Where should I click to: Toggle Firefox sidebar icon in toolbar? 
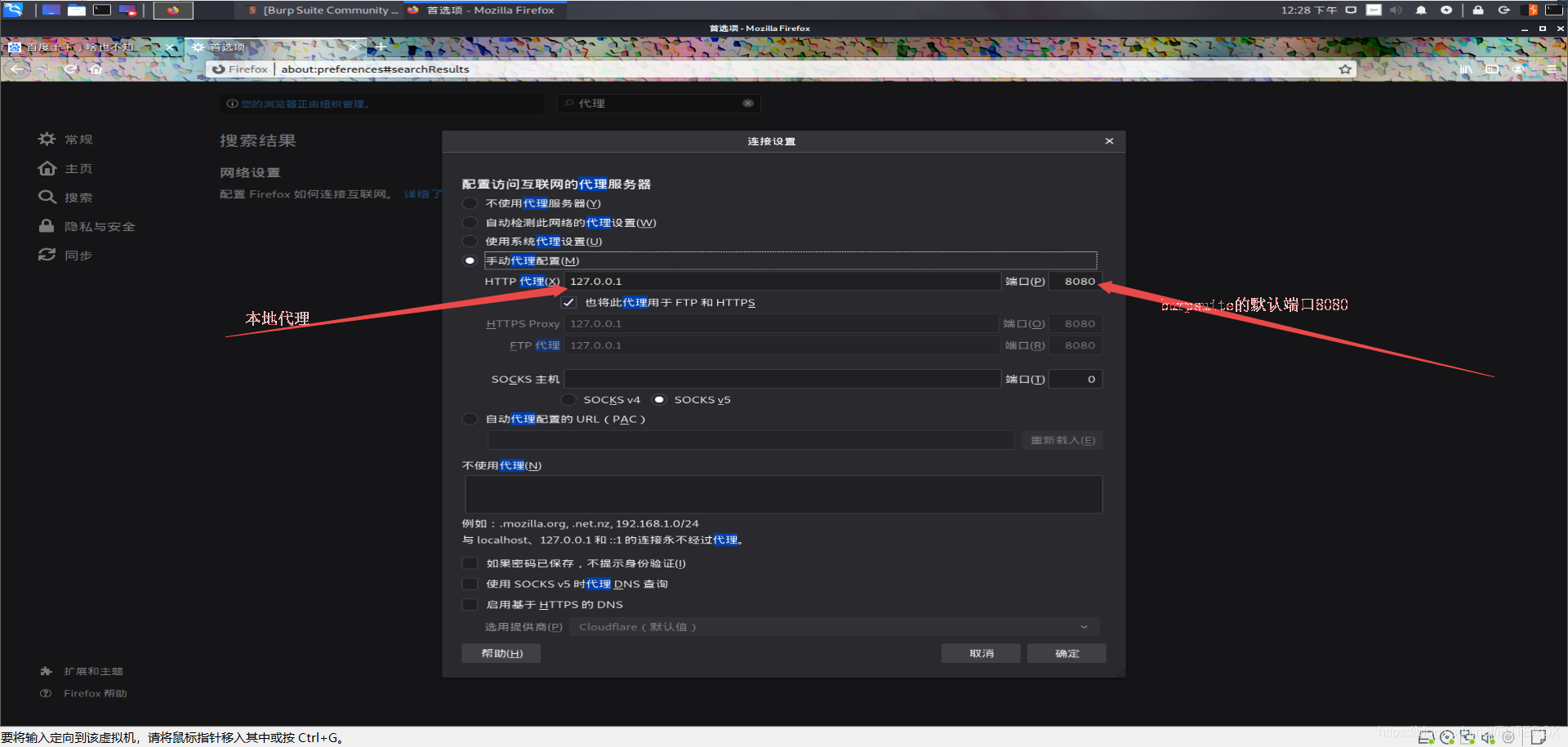click(x=1492, y=69)
